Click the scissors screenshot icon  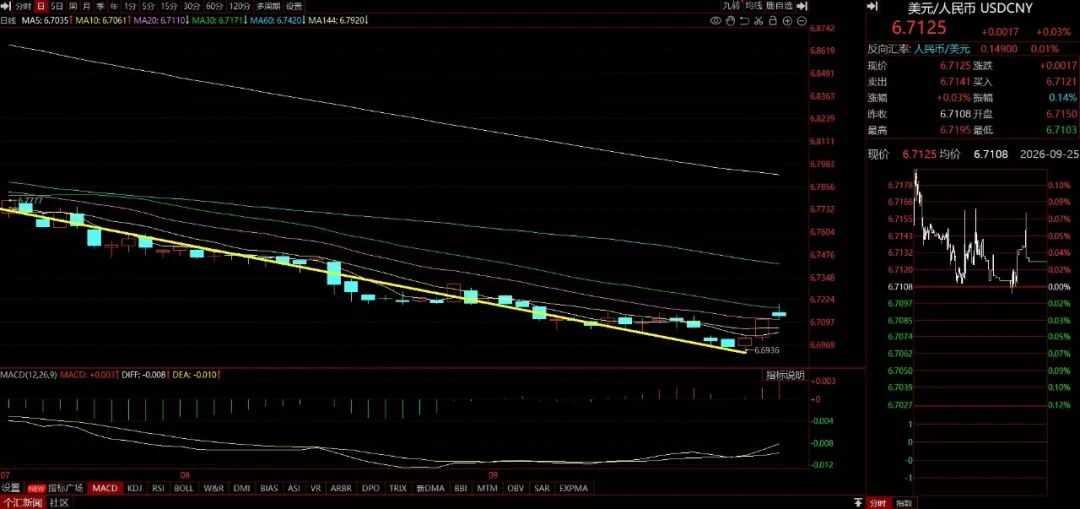[x=758, y=21]
